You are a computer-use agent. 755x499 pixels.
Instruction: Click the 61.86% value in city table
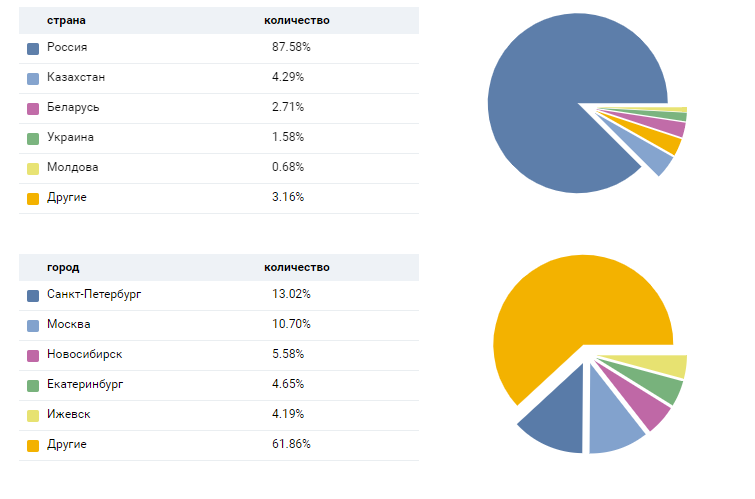click(x=291, y=444)
